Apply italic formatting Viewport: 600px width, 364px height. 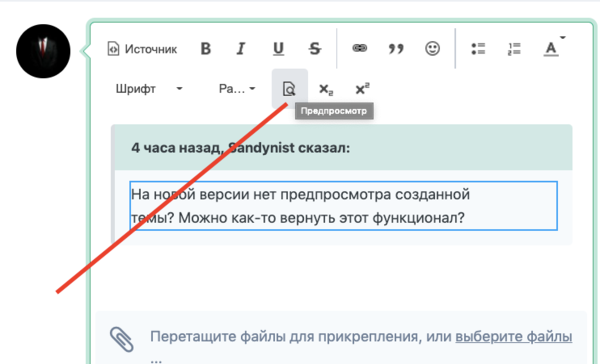coord(241,49)
